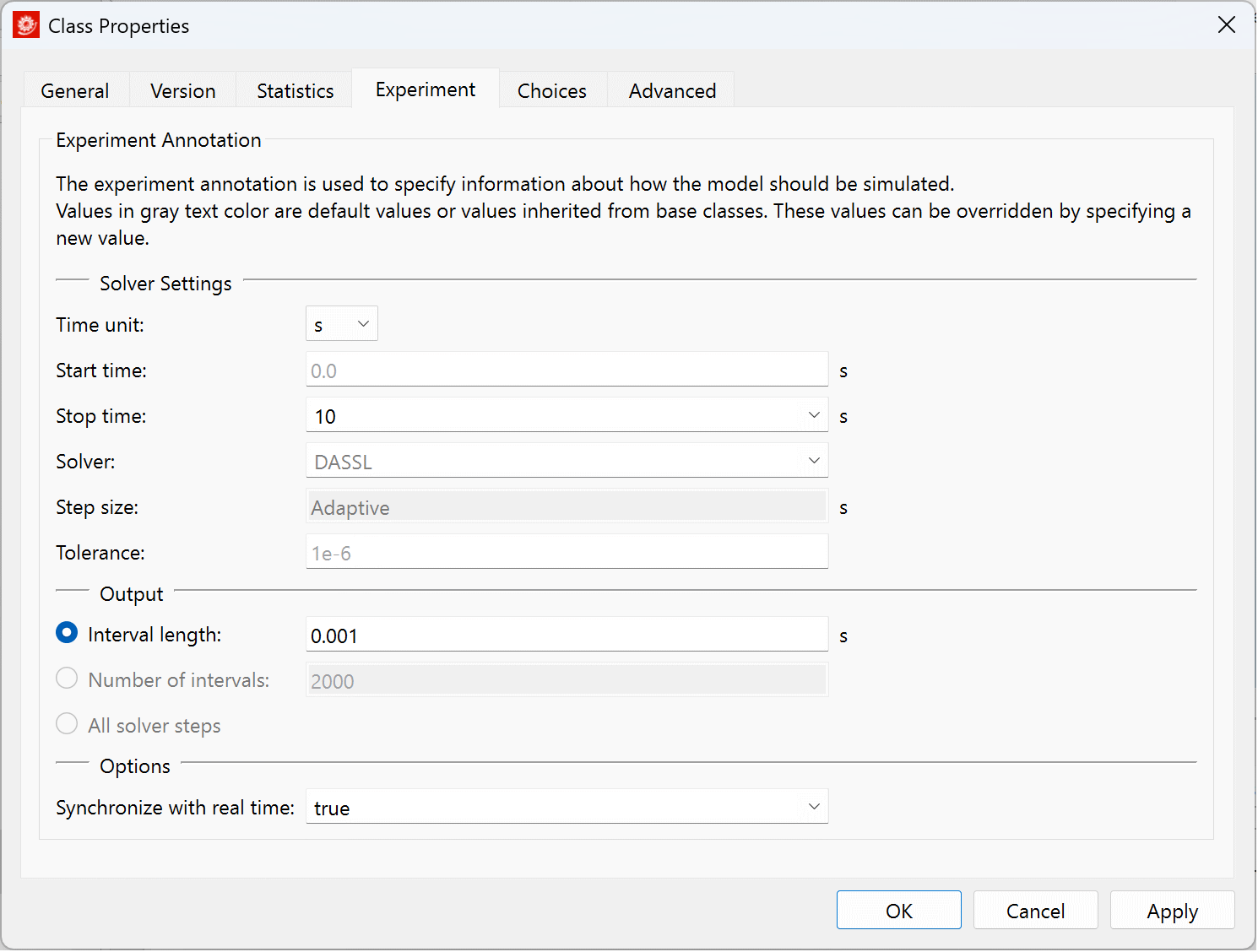
Task: Open Synchronize with real time dropdown
Action: tap(567, 807)
